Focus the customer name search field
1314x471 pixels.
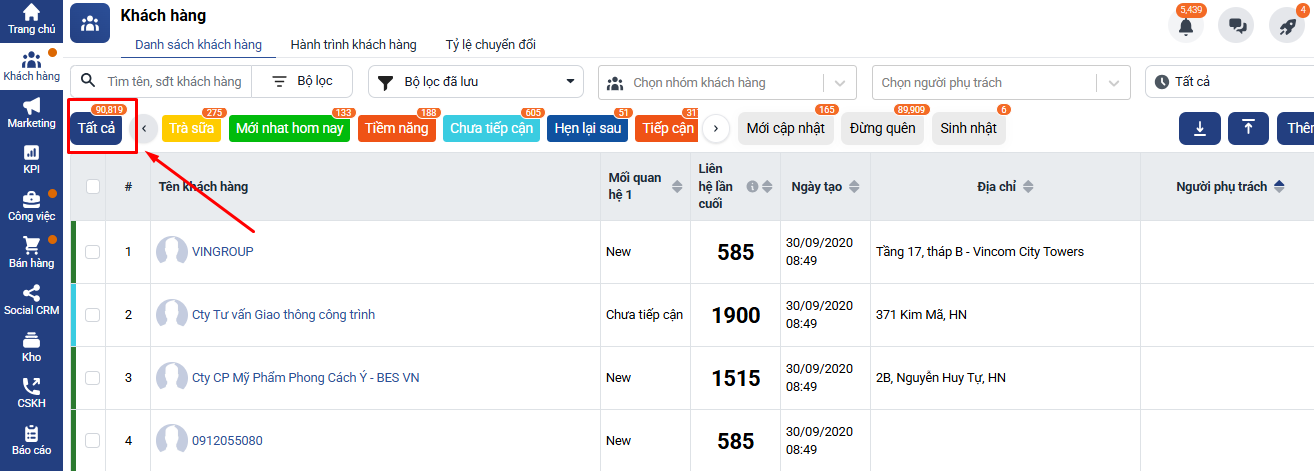click(x=175, y=81)
